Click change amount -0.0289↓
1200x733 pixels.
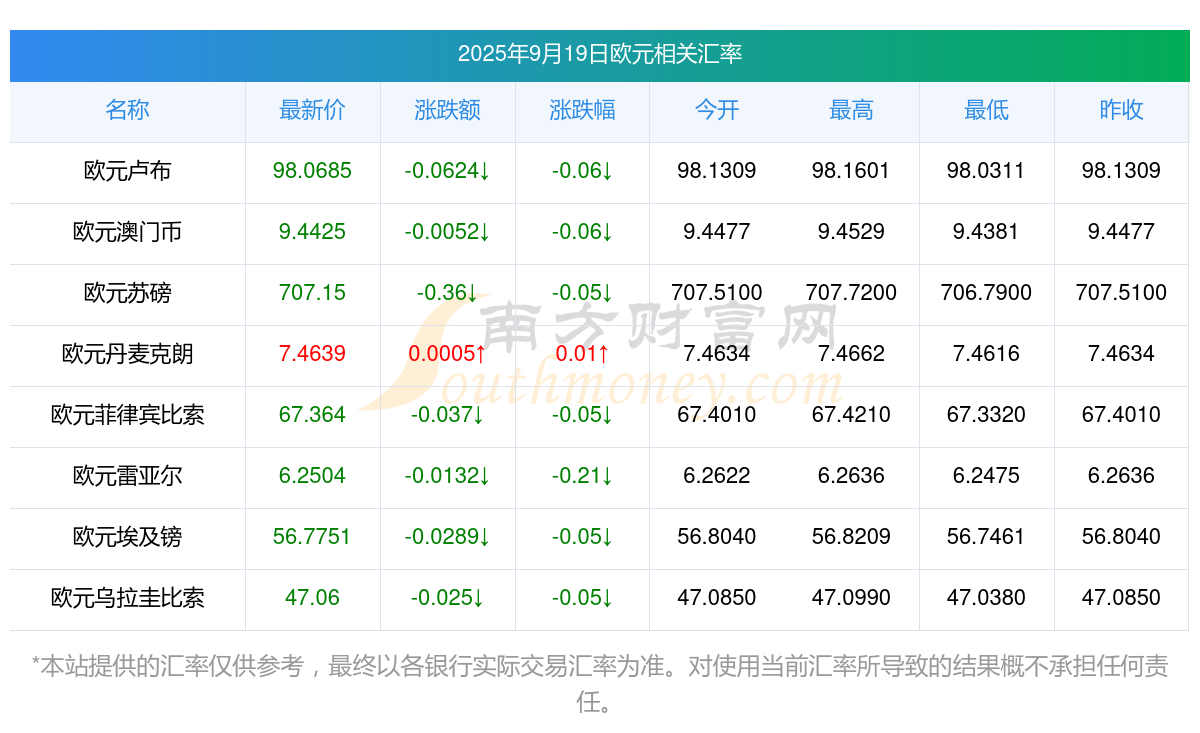(x=447, y=537)
